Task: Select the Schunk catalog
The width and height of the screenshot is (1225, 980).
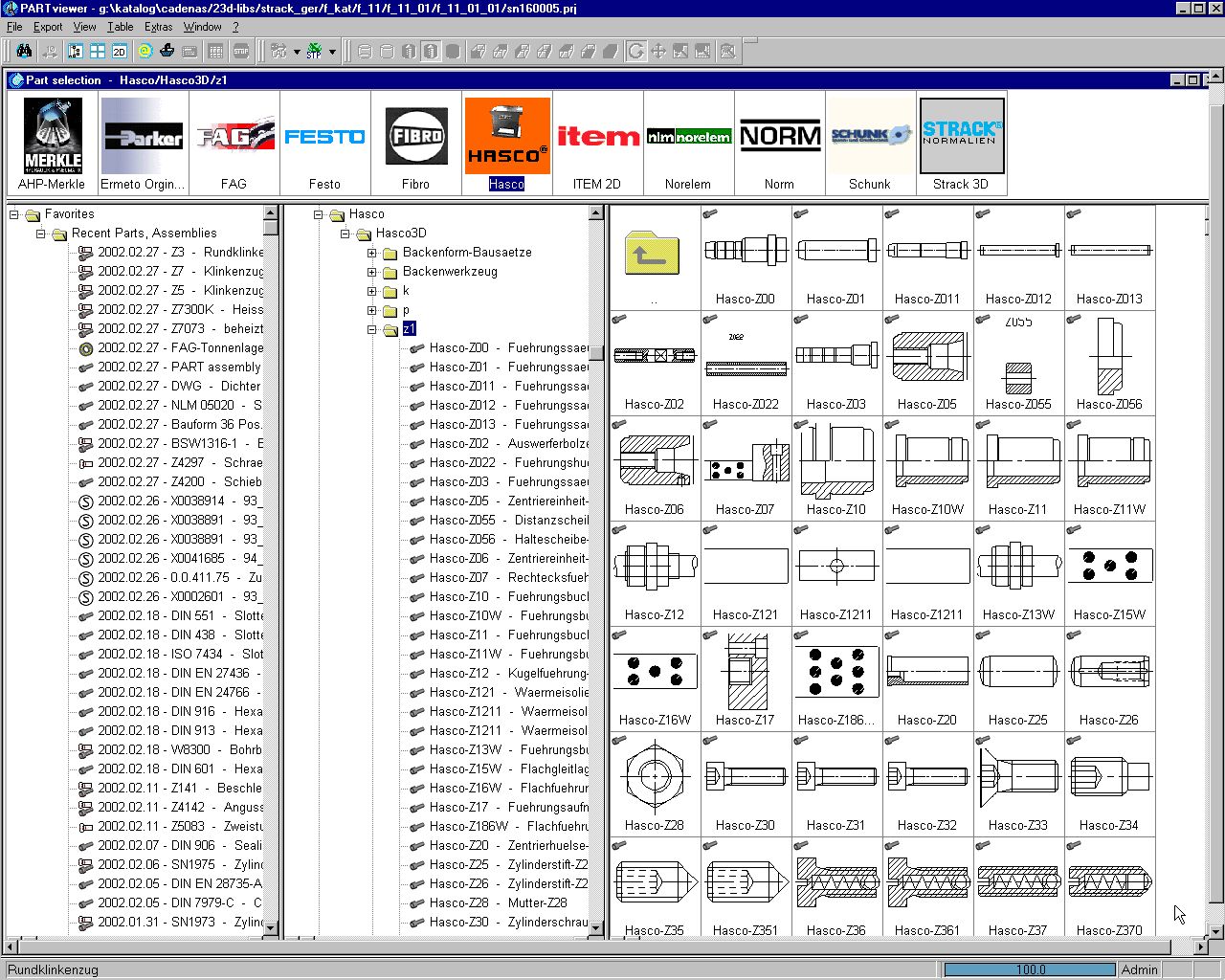Action: coord(870,143)
